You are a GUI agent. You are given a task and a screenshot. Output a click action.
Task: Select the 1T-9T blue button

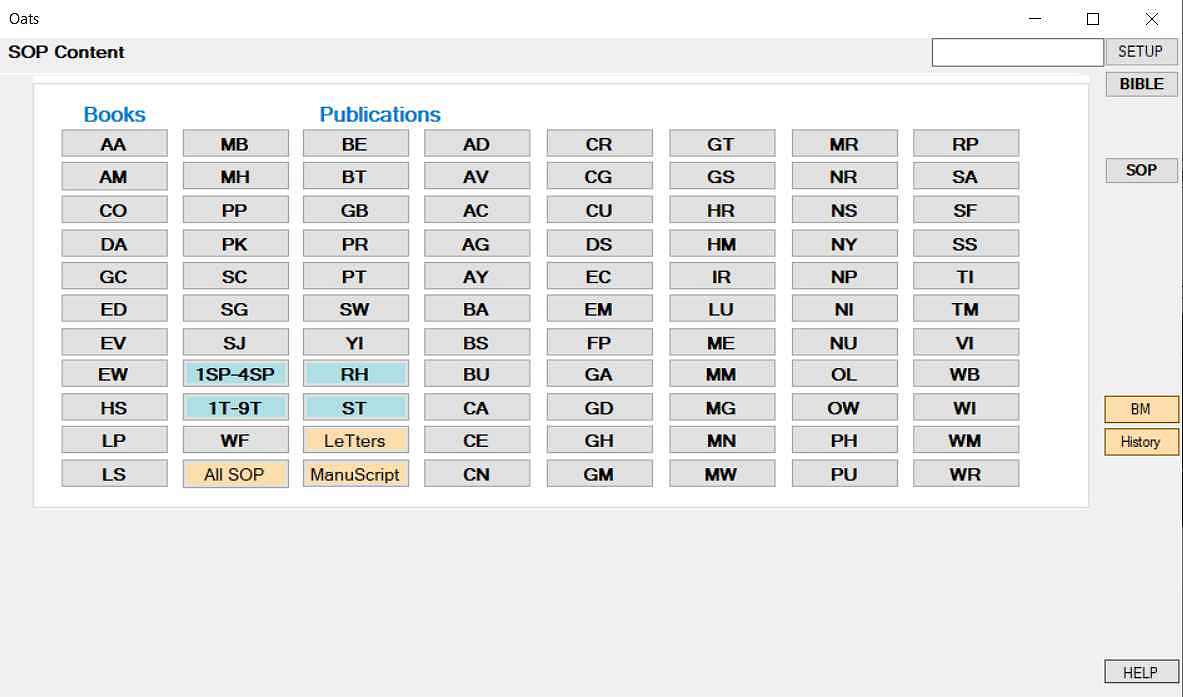pos(235,407)
